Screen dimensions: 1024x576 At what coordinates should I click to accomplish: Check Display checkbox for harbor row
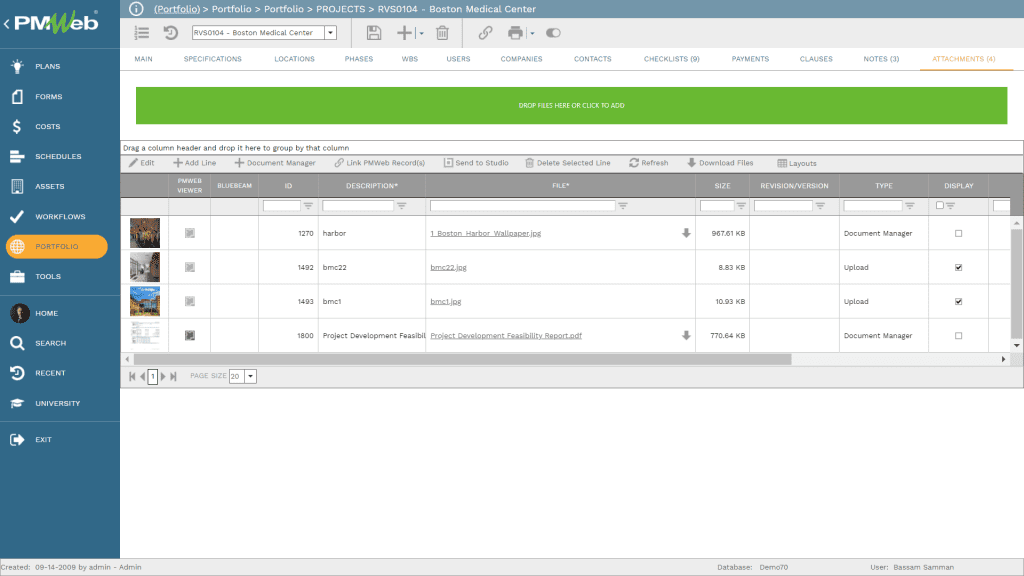point(959,233)
